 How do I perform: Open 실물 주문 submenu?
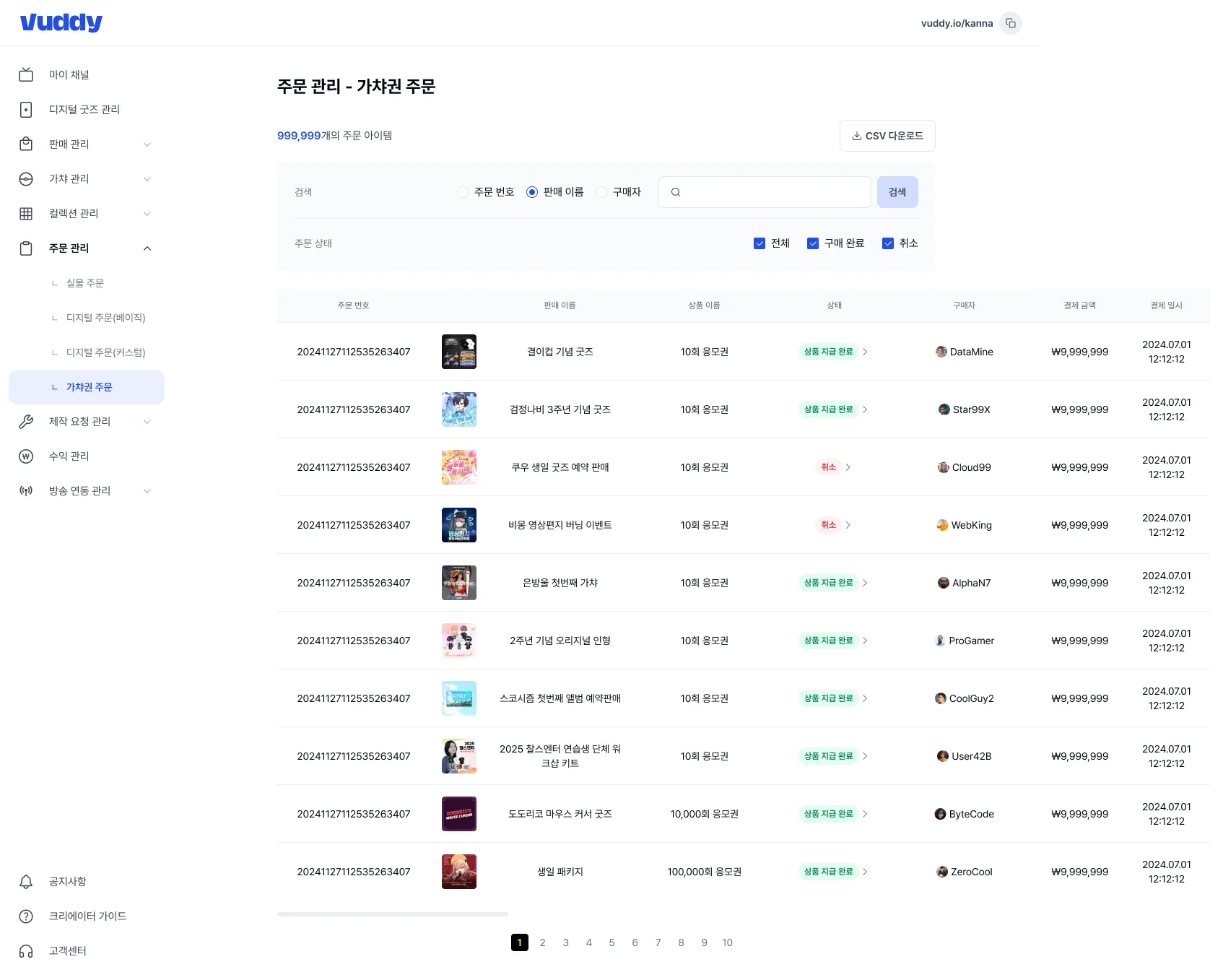coord(87,283)
